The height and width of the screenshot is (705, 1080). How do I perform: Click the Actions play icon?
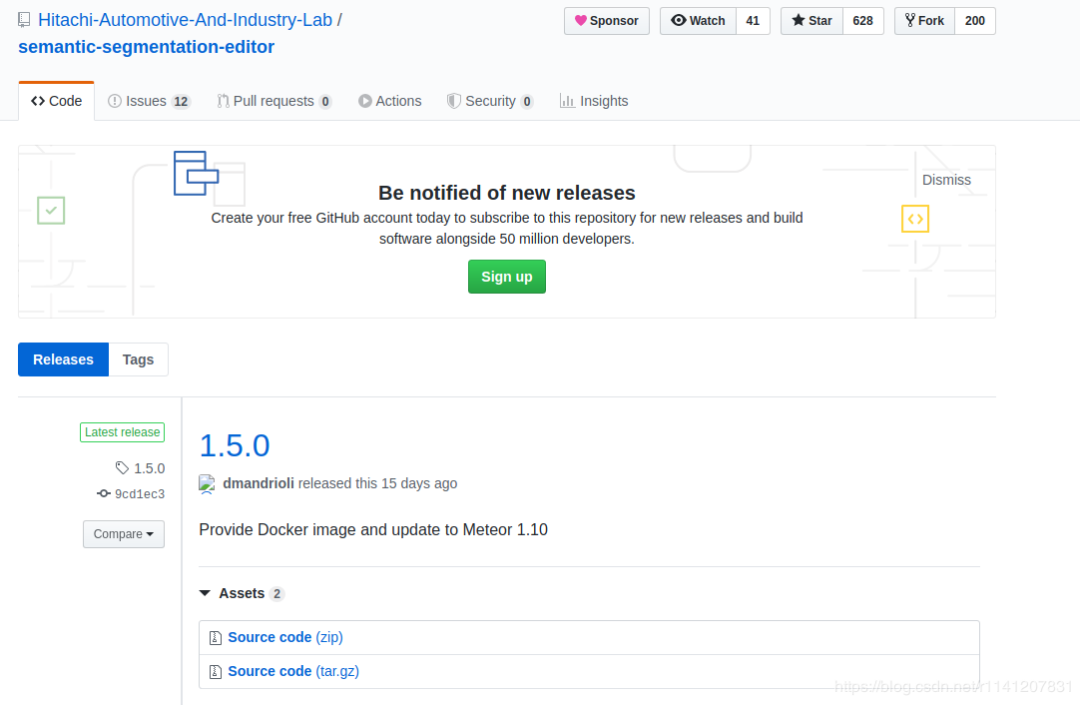[365, 101]
